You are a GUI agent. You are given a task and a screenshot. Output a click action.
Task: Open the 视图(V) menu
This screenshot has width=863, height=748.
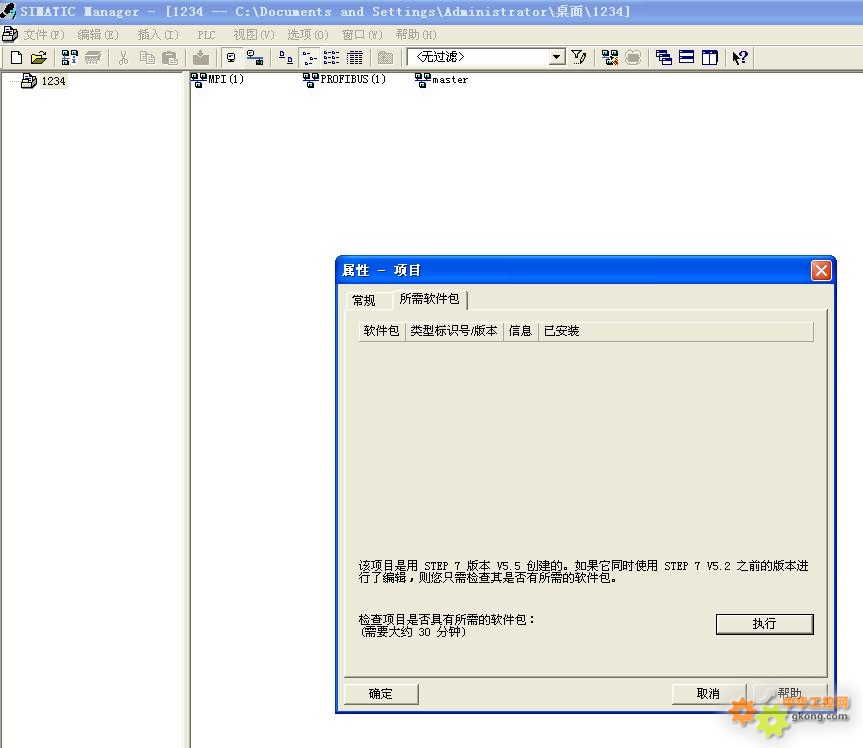tap(254, 35)
